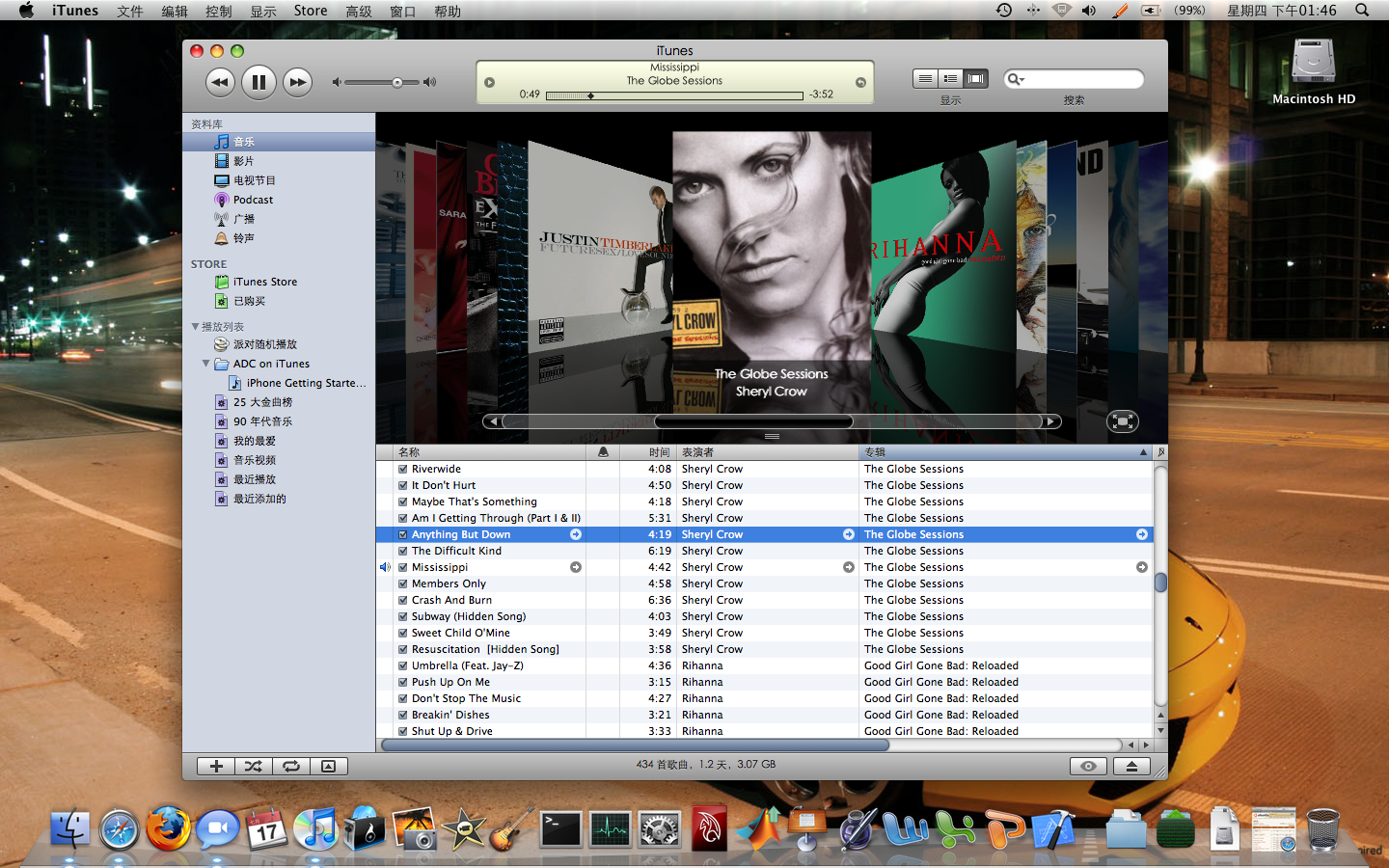This screenshot has height=868, width=1389.
Task: Collapse the ADC on iTunes folder
Action: [205, 364]
